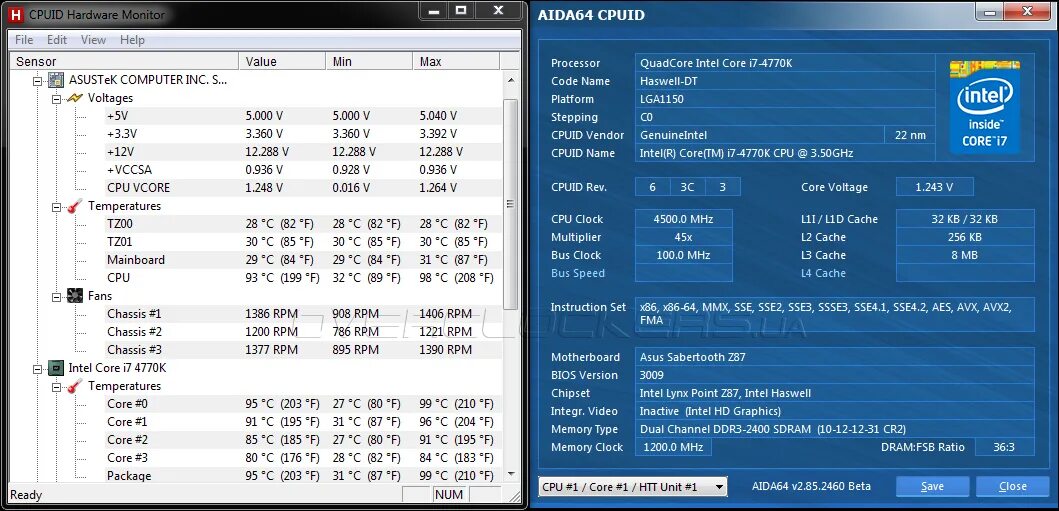Click the Fans fan icon

[75, 296]
